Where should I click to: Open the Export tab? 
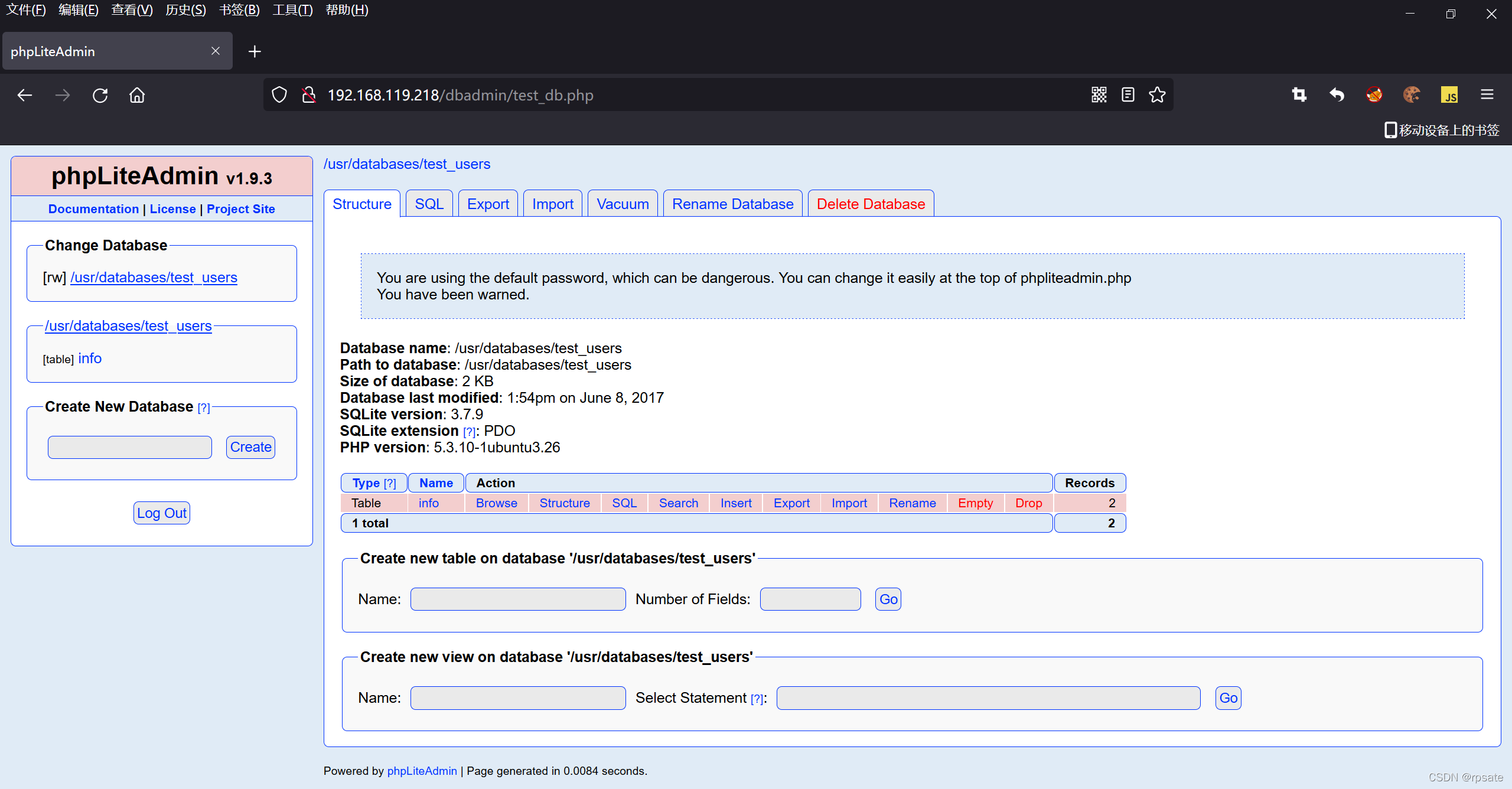[488, 204]
